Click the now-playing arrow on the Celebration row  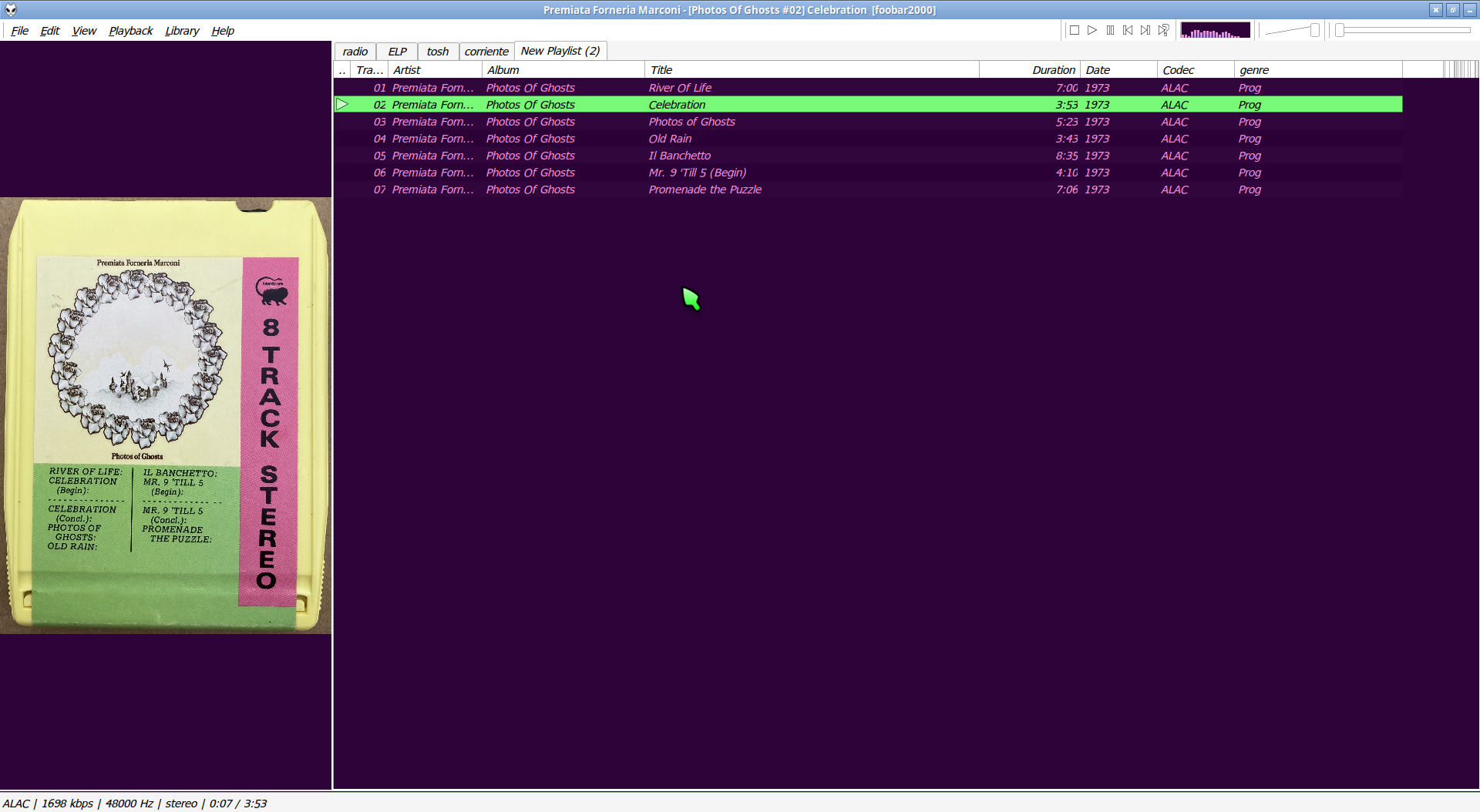coord(342,104)
